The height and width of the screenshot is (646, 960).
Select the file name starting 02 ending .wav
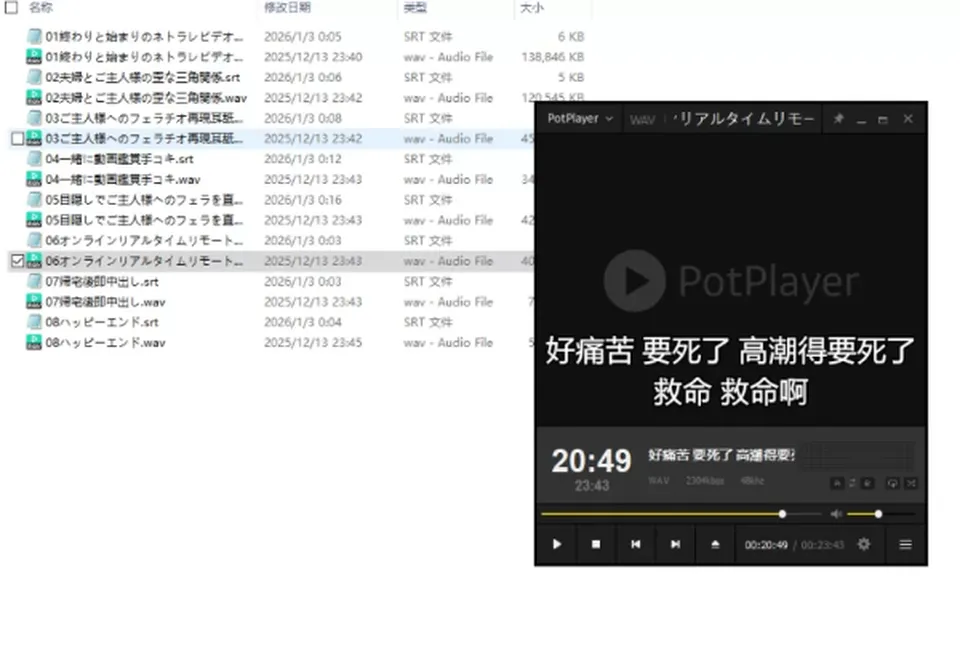146,98
